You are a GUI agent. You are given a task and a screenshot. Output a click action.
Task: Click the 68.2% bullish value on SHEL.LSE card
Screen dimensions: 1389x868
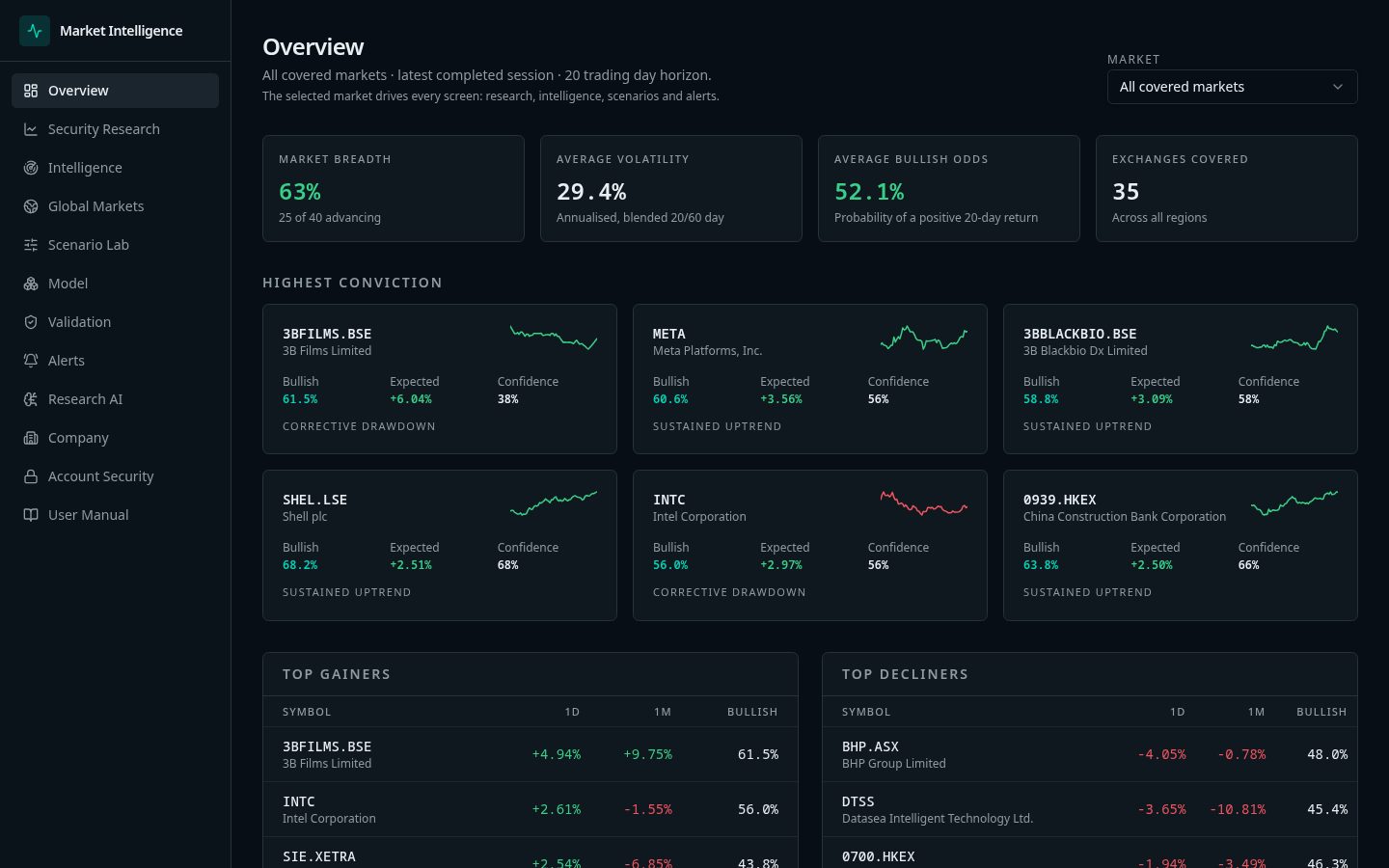pyautogui.click(x=300, y=565)
